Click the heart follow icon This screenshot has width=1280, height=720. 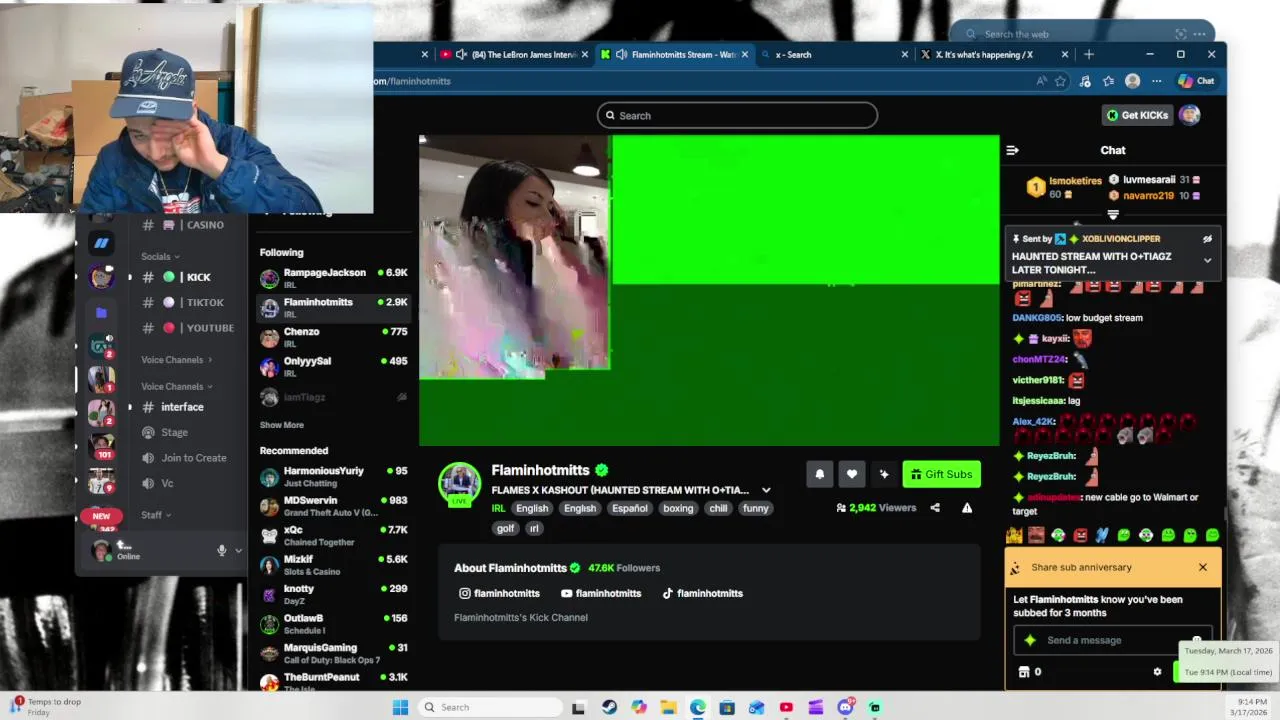click(851, 474)
